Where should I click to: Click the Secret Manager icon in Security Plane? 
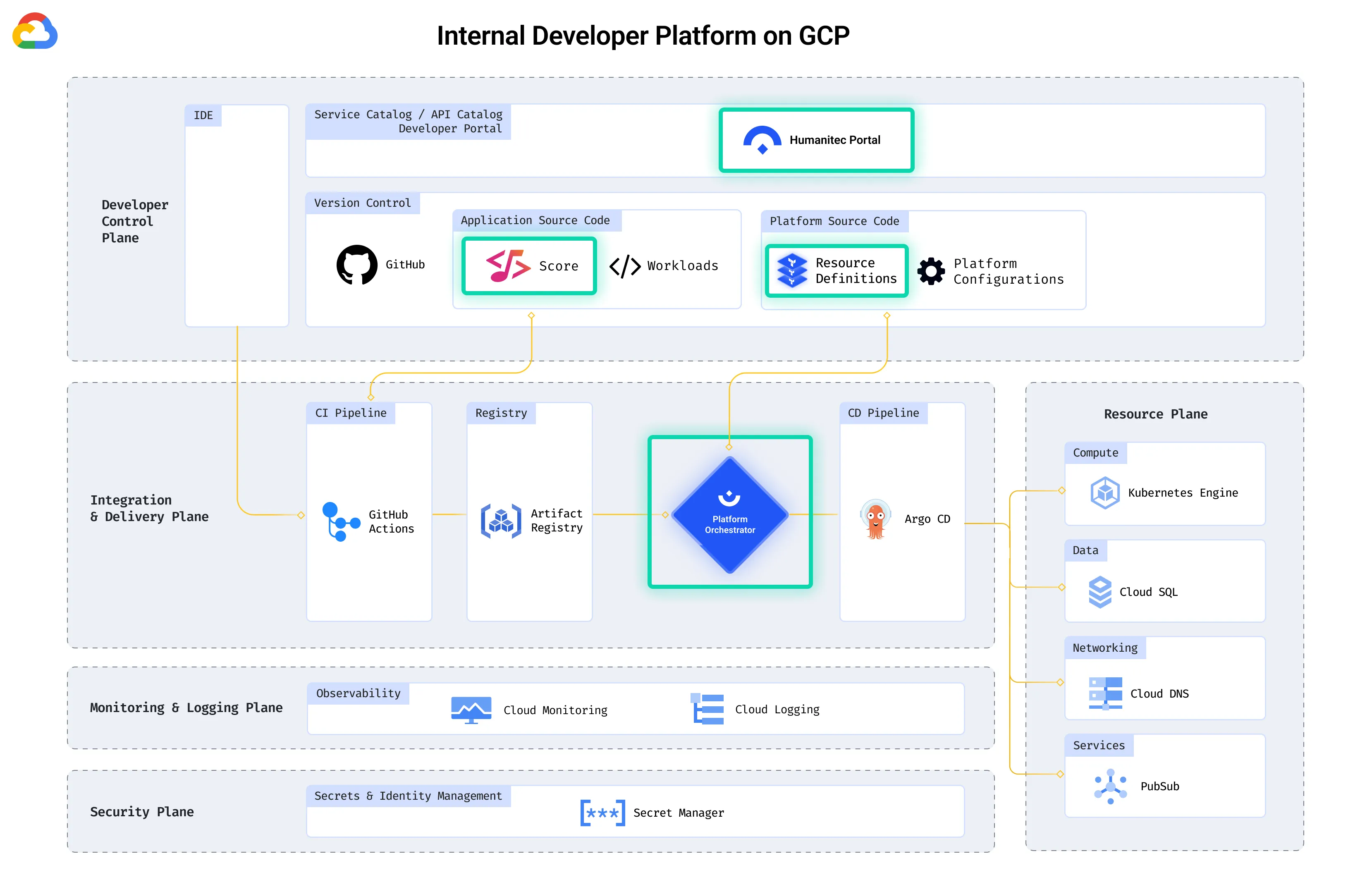point(602,813)
